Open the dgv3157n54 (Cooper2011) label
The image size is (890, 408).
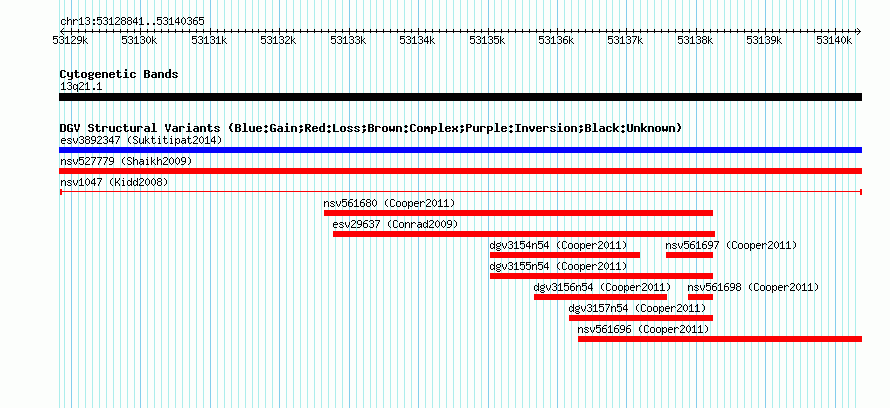tap(637, 308)
